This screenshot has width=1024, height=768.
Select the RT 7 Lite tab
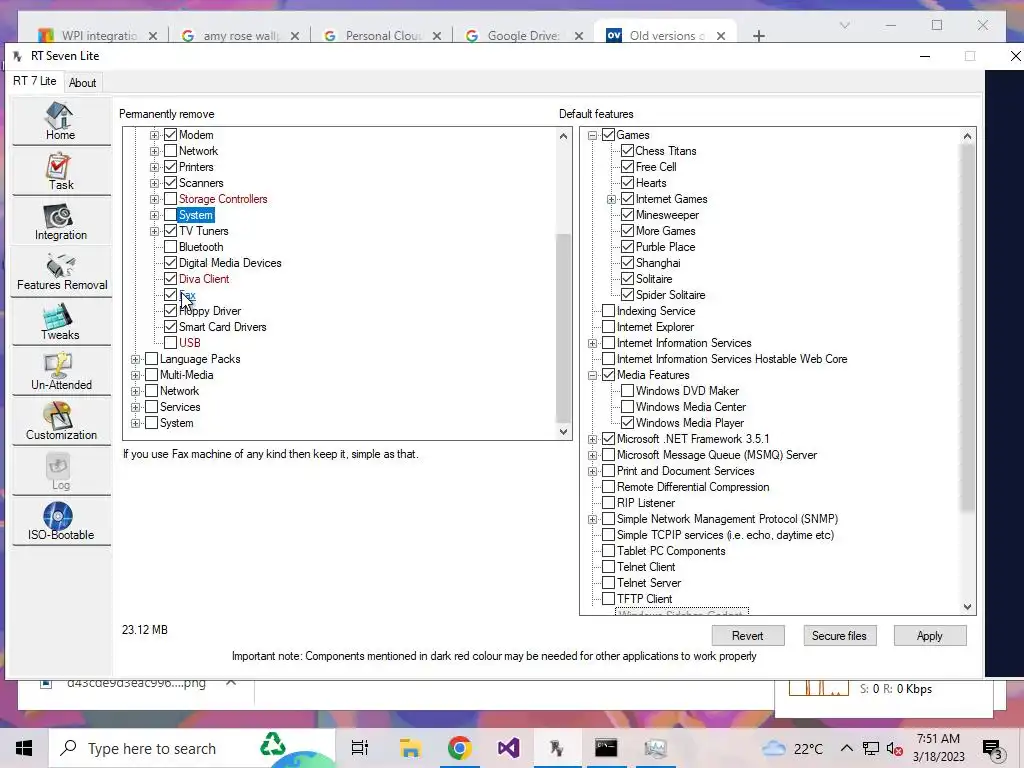point(35,81)
